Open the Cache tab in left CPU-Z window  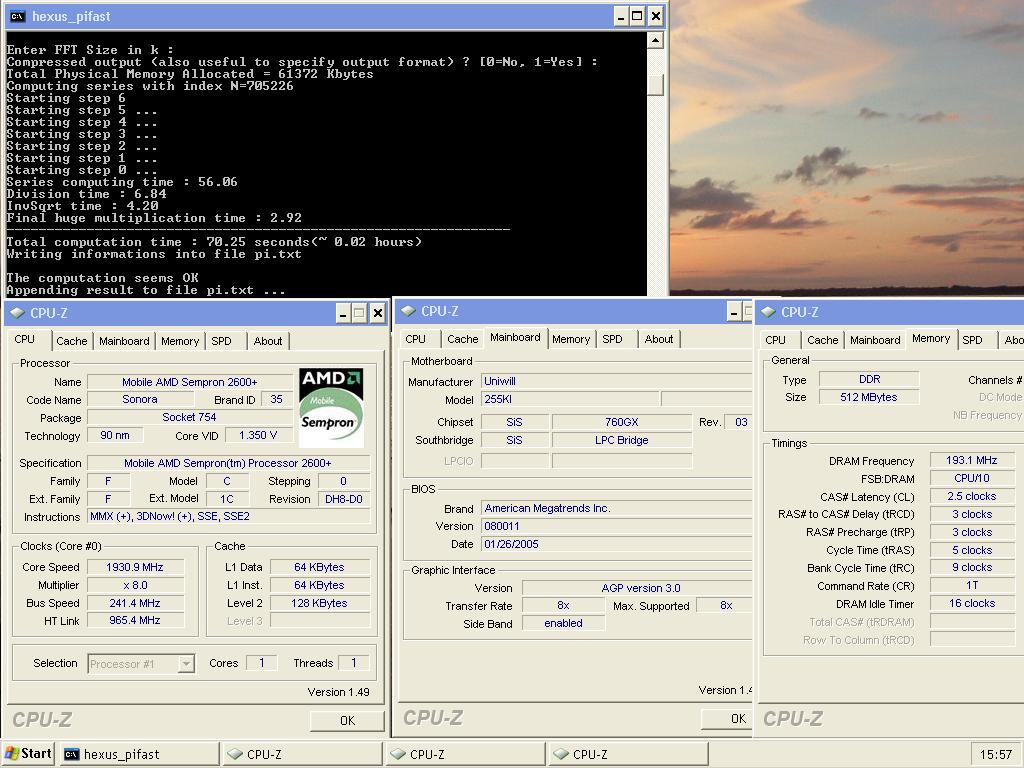point(72,341)
